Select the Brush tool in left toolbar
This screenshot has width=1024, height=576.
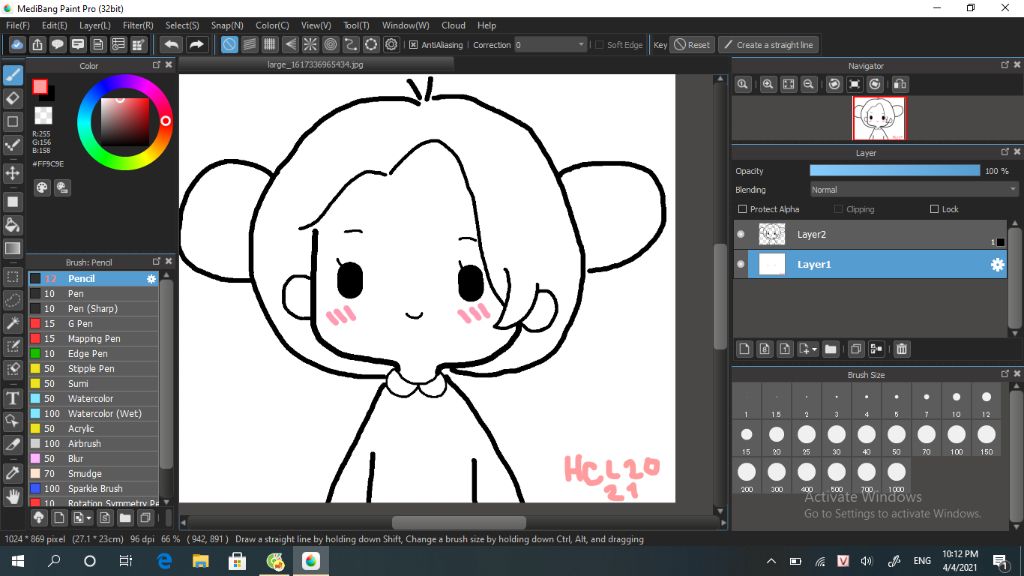(x=13, y=75)
